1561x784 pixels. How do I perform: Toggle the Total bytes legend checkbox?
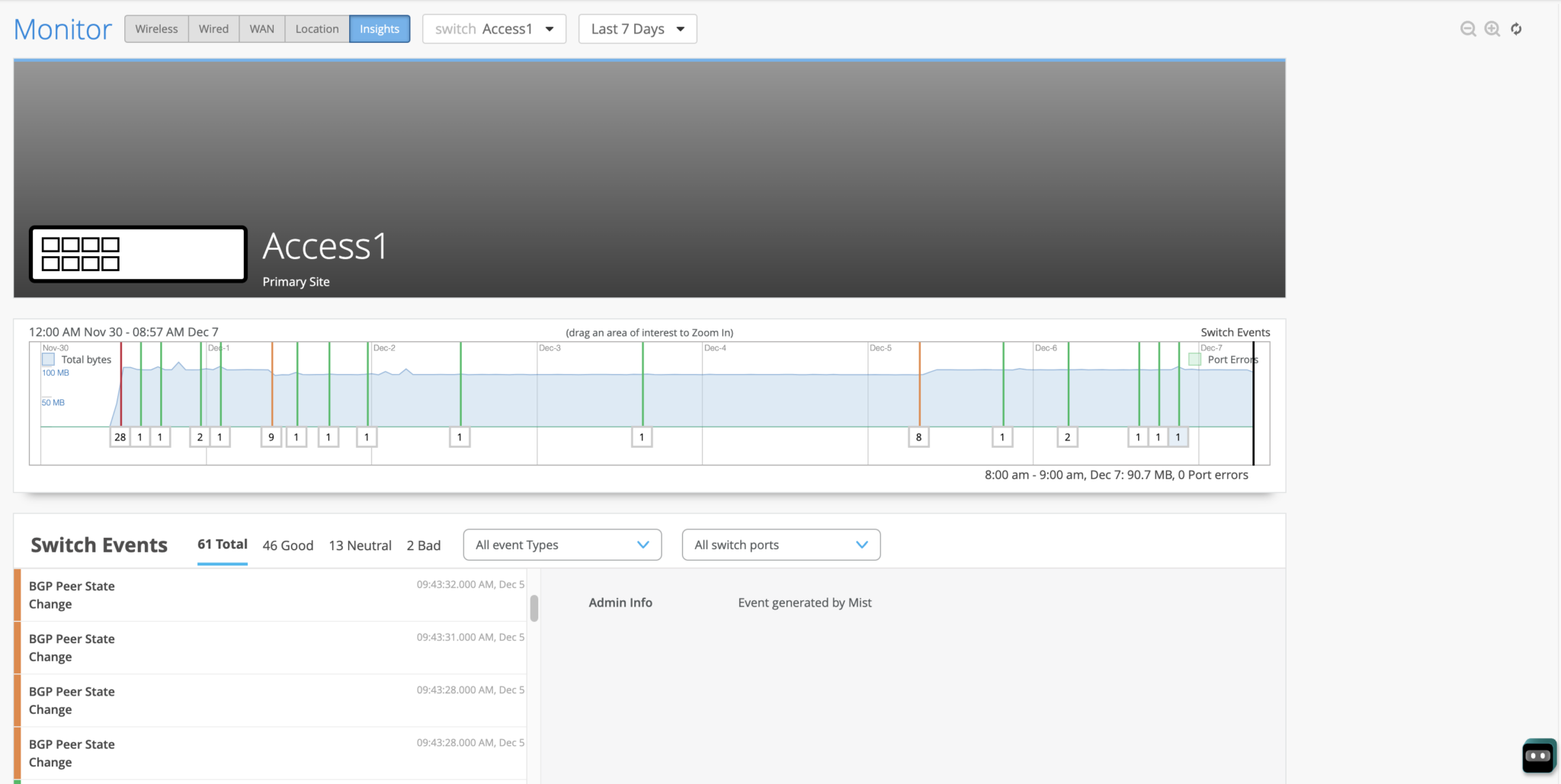coord(49,360)
